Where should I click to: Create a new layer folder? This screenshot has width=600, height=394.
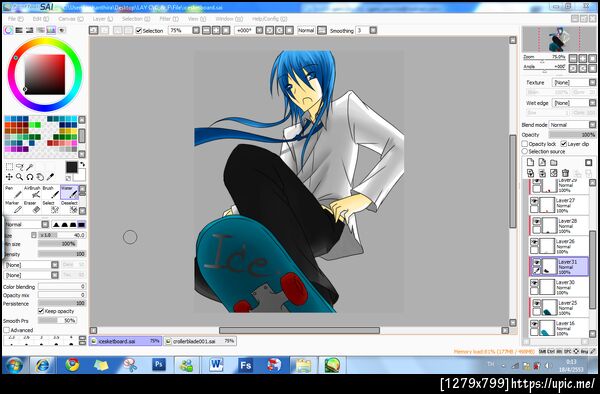554,162
